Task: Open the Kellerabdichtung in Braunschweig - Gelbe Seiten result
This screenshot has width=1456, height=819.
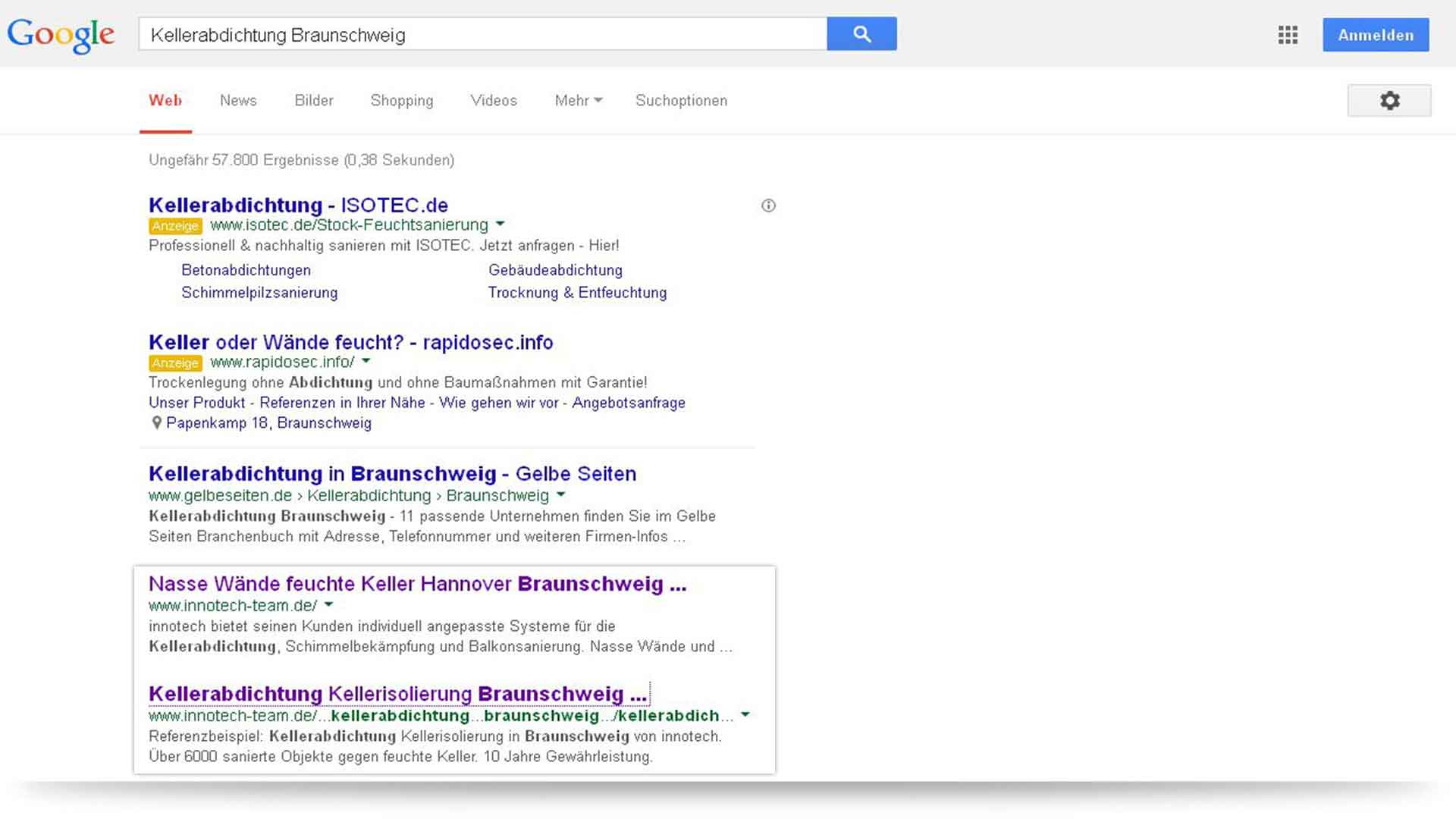Action: (x=392, y=473)
